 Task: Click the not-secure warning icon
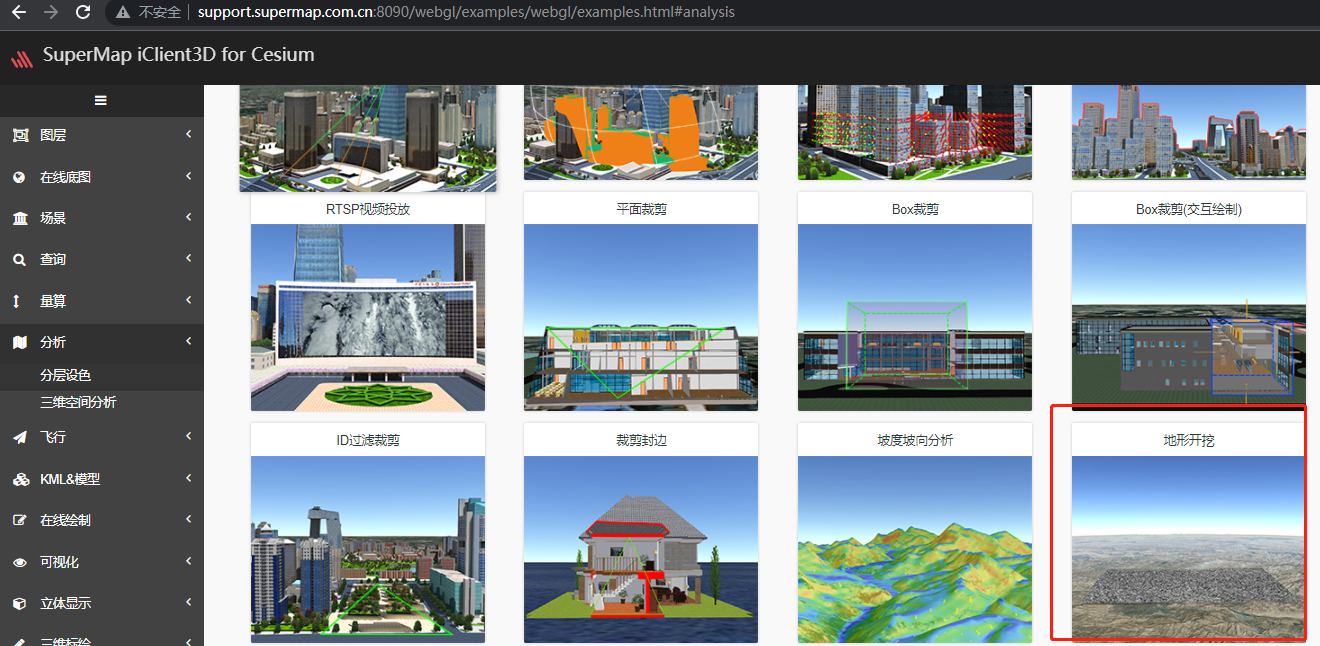click(123, 13)
